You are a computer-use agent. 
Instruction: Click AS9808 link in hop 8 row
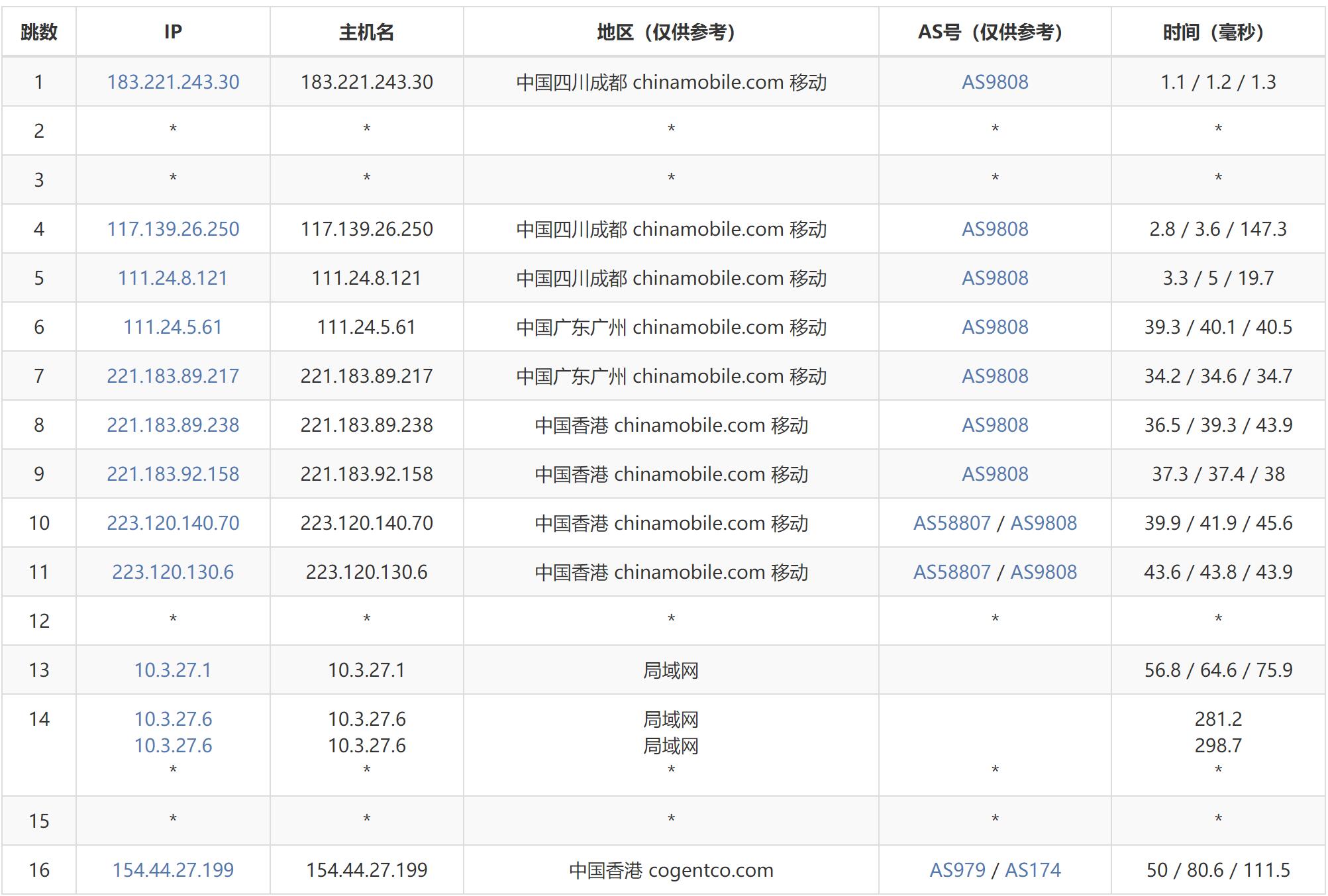(995, 425)
